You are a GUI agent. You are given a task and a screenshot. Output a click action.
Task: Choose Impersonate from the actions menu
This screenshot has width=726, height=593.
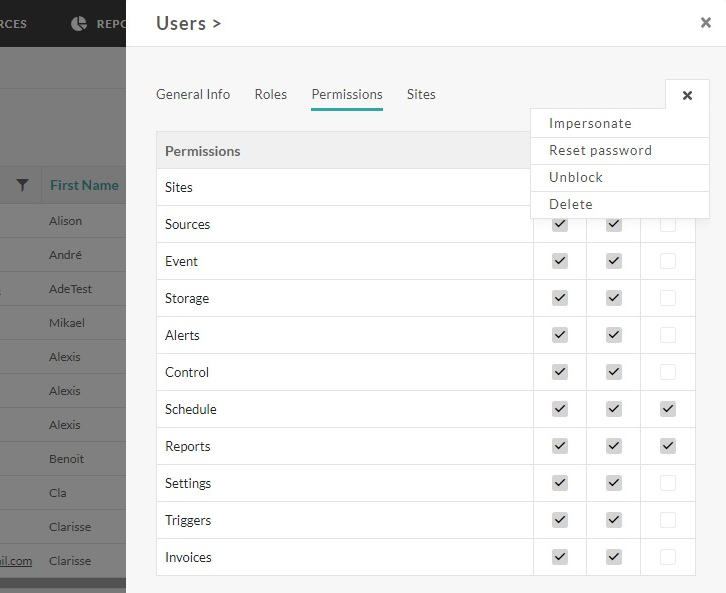(x=590, y=124)
